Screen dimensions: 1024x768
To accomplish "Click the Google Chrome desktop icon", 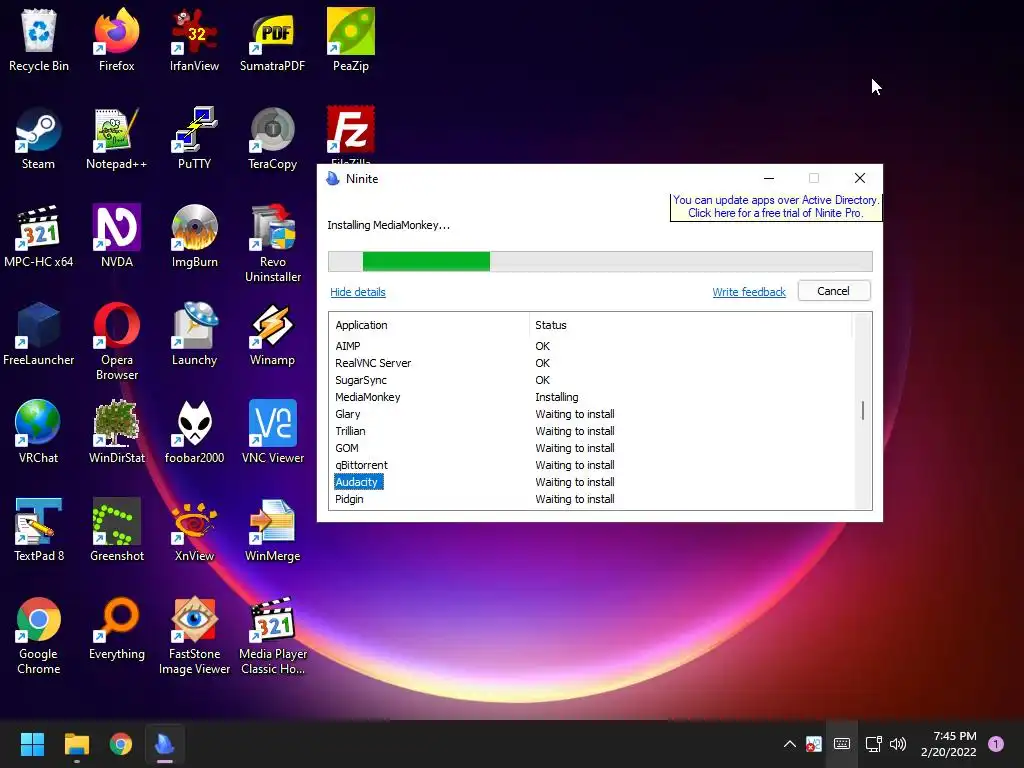I will coord(39,635).
